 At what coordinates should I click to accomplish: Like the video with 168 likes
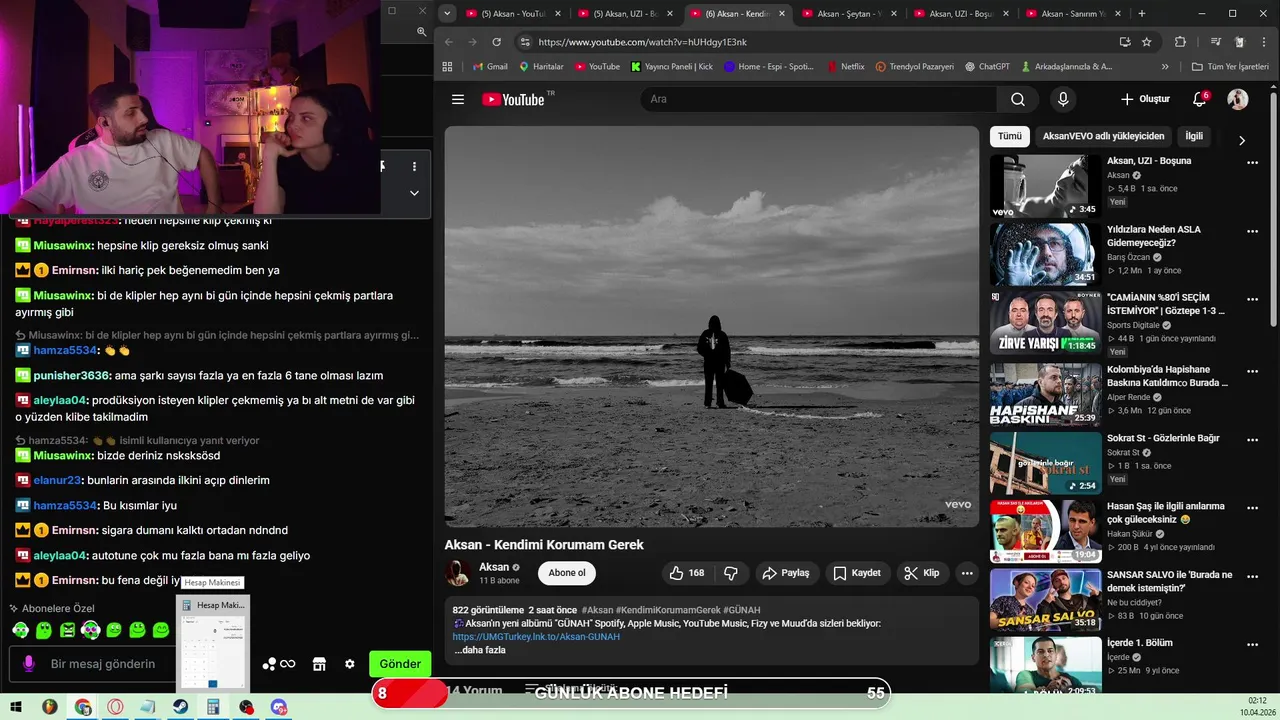pos(687,573)
